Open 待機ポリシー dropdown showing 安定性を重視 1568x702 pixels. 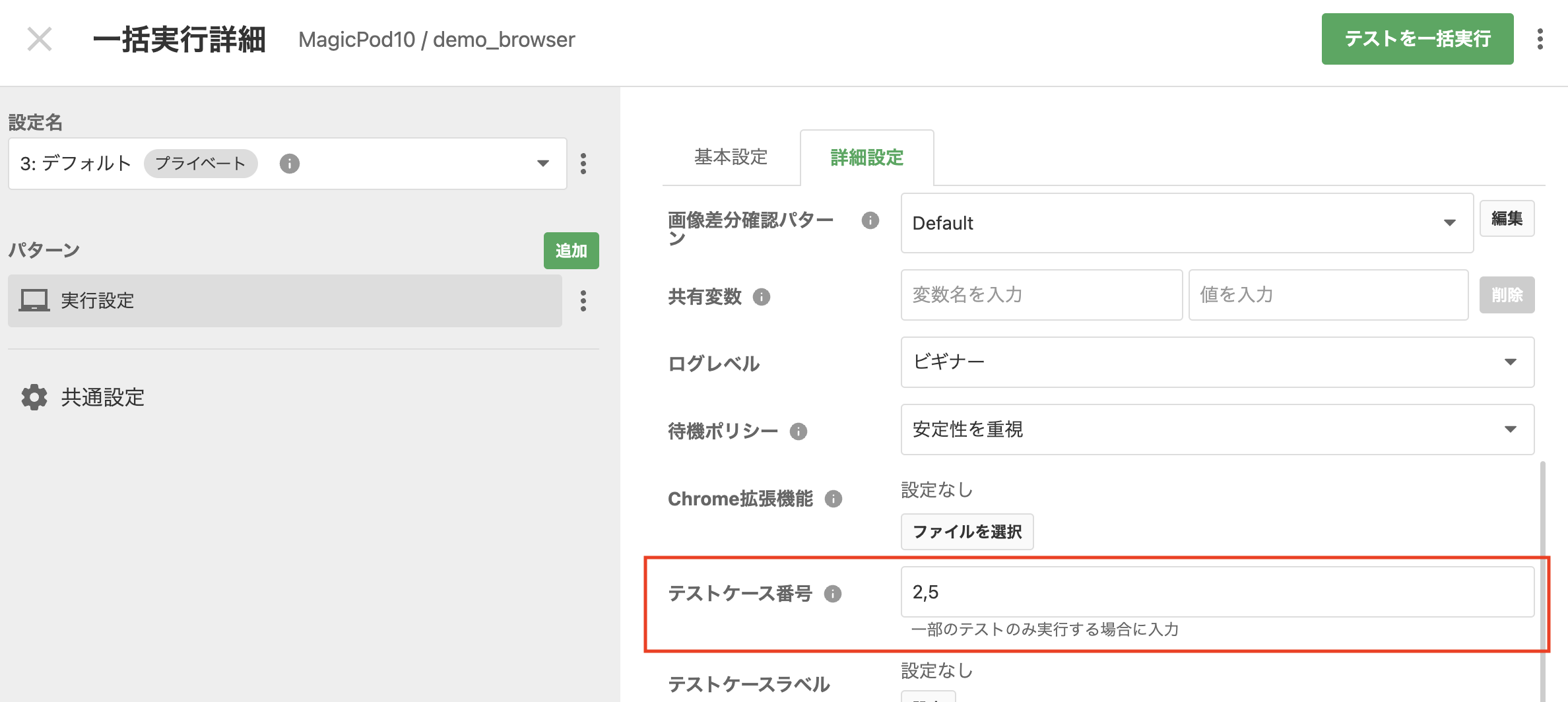click(1217, 430)
